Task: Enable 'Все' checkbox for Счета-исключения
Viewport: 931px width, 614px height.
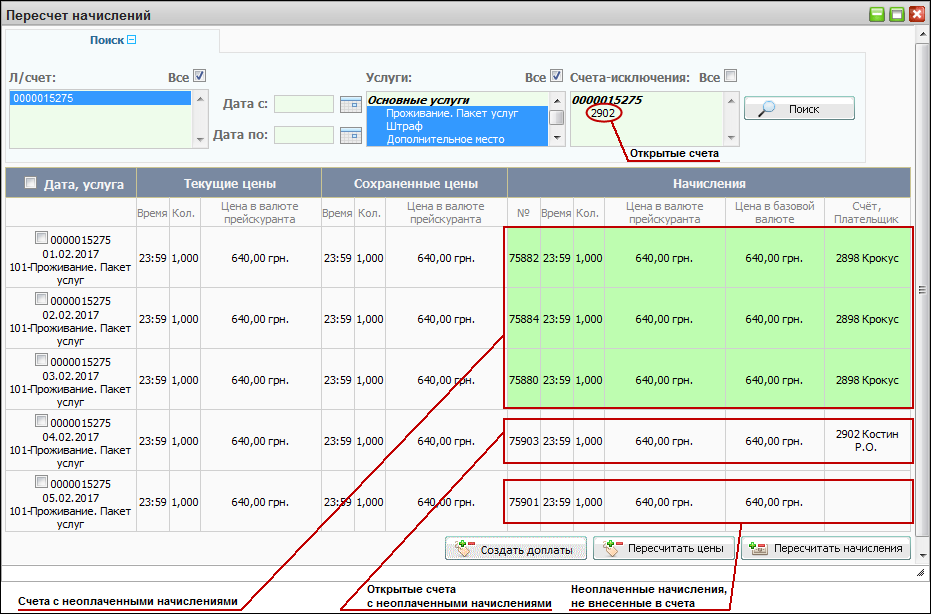Action: click(731, 76)
